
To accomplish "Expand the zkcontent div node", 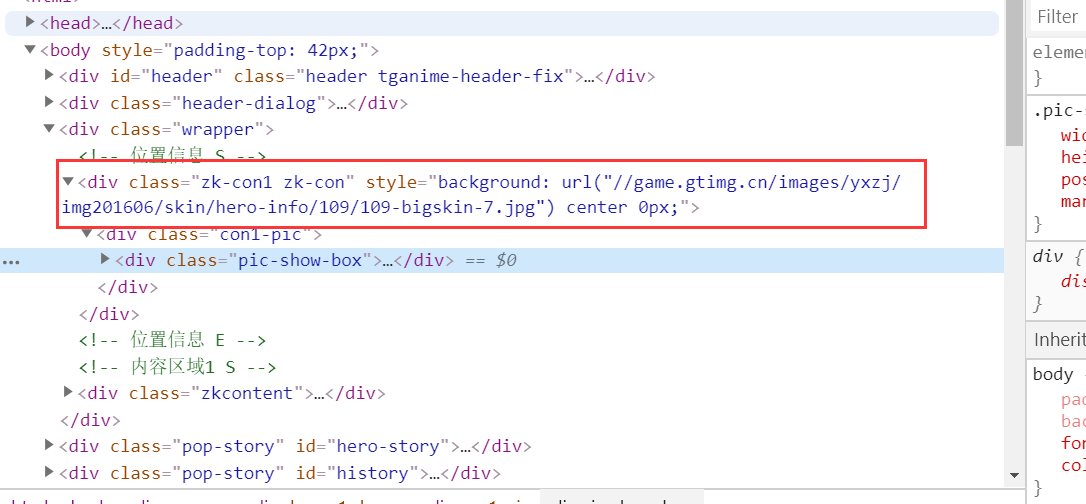I will (68, 392).
